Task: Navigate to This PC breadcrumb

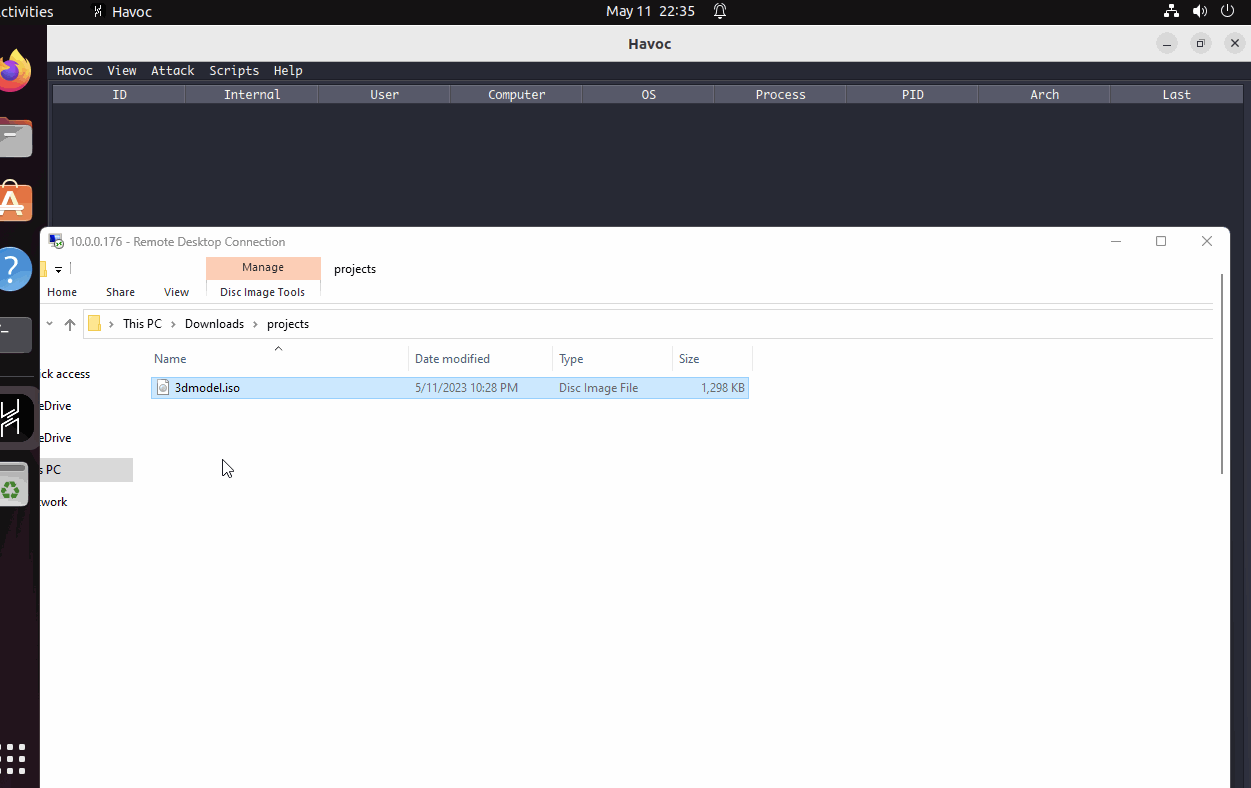Action: point(142,324)
